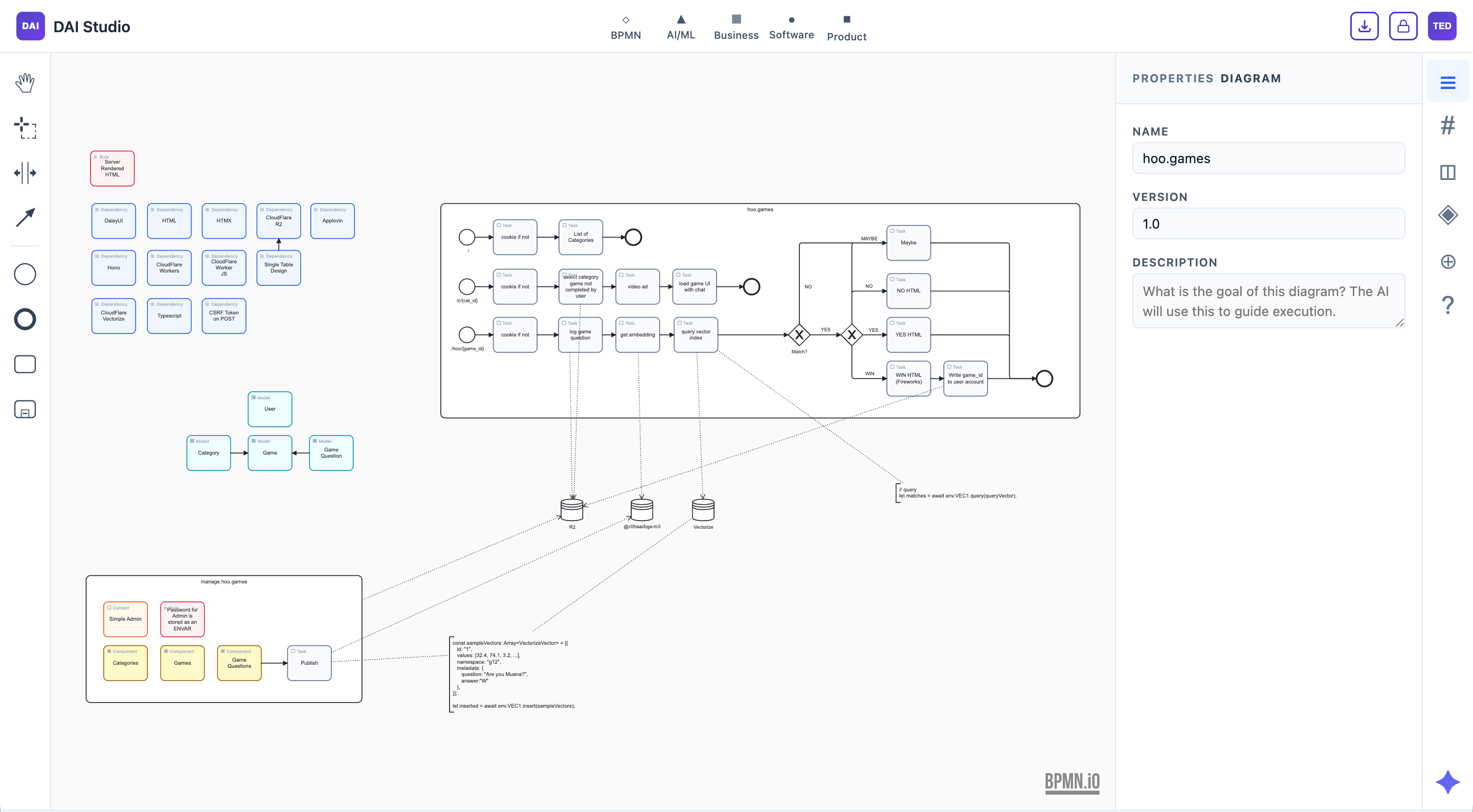Click the split columns sidebar icon
The height and width of the screenshot is (812, 1473).
tap(1447, 172)
